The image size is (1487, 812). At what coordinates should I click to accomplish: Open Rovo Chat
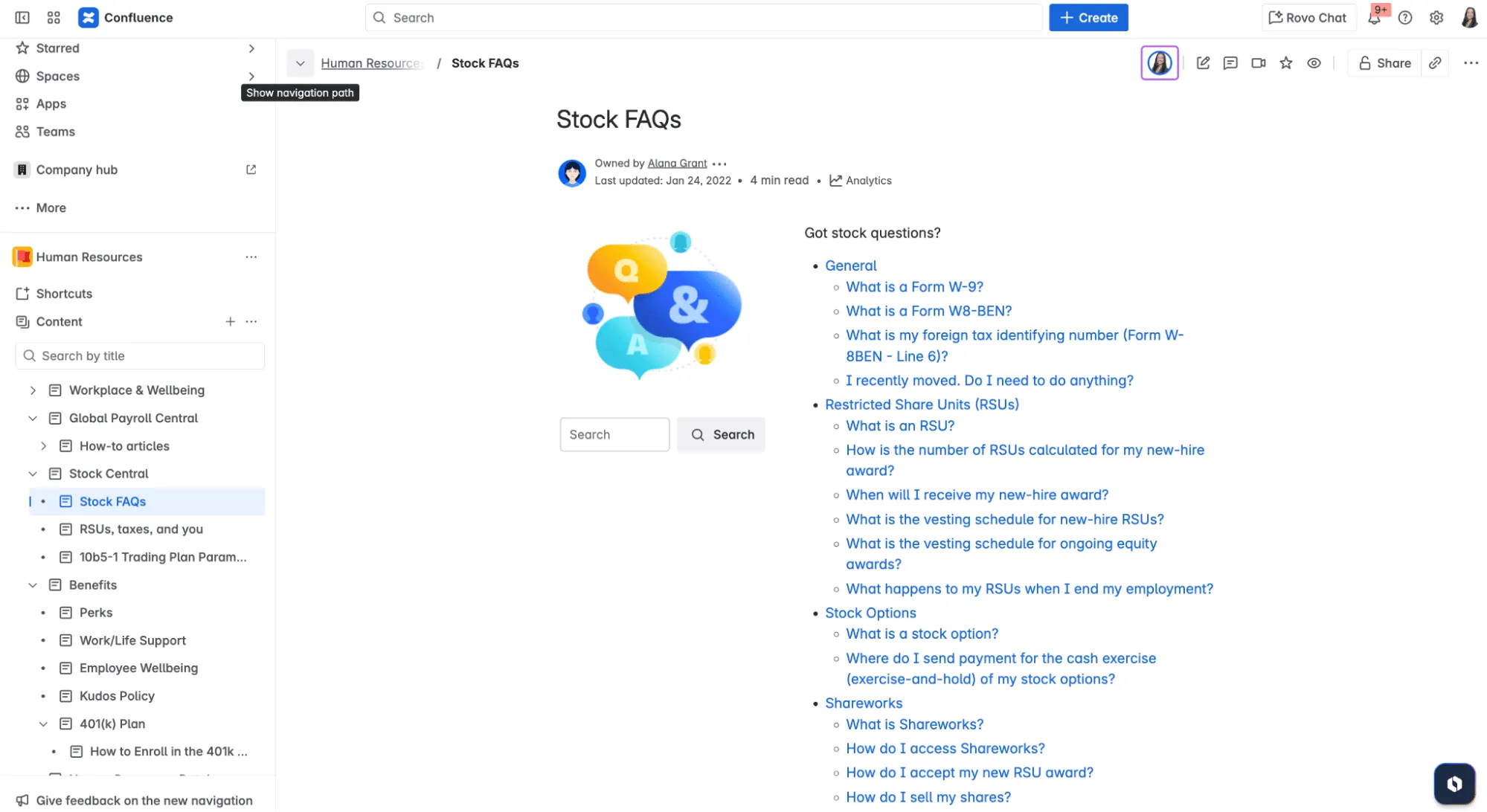(x=1308, y=18)
